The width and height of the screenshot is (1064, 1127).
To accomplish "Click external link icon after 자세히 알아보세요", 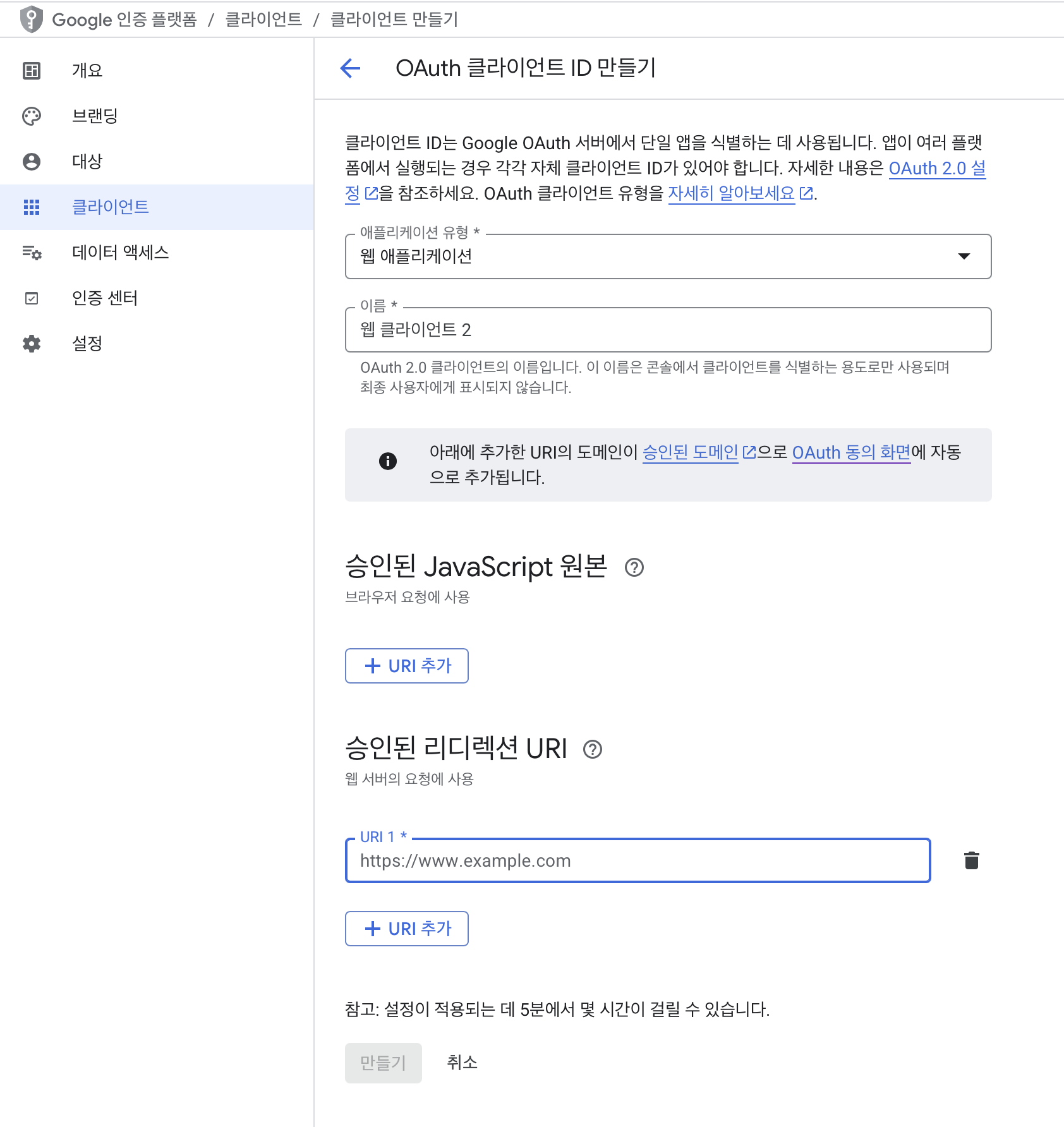I will pyautogui.click(x=806, y=193).
